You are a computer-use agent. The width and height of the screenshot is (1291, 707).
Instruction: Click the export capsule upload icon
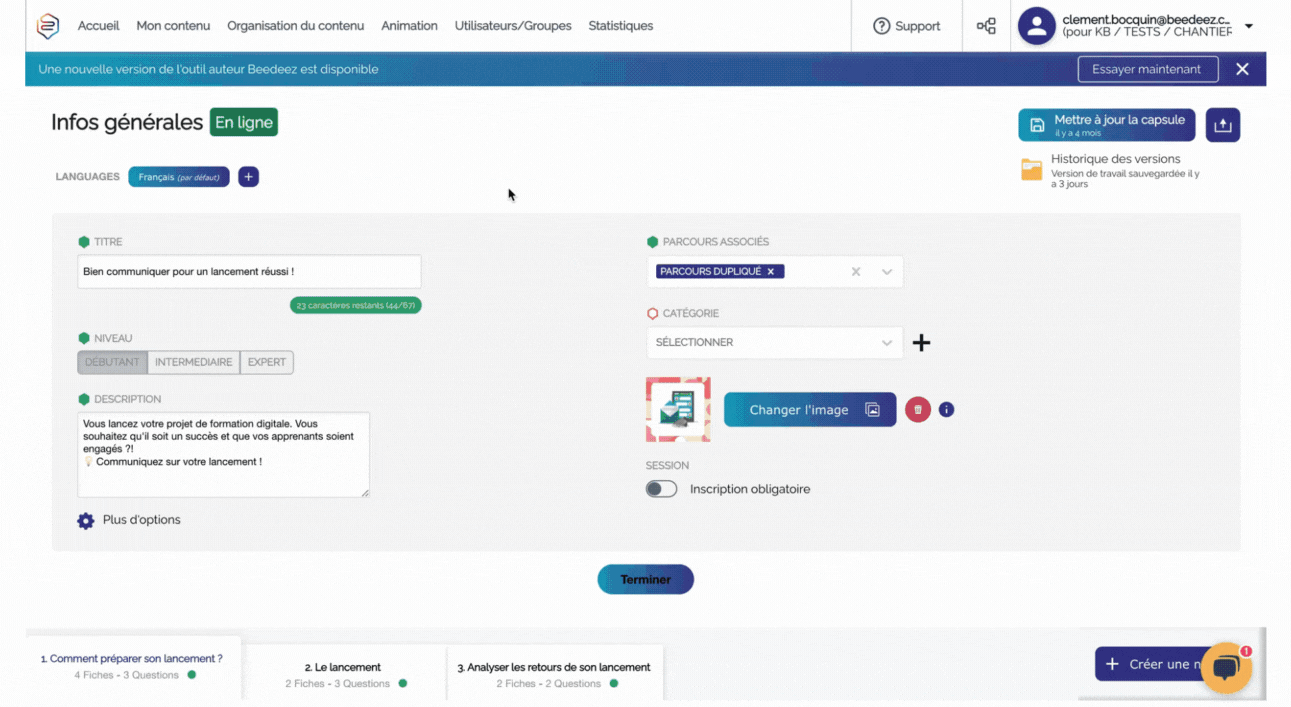coord(1222,125)
